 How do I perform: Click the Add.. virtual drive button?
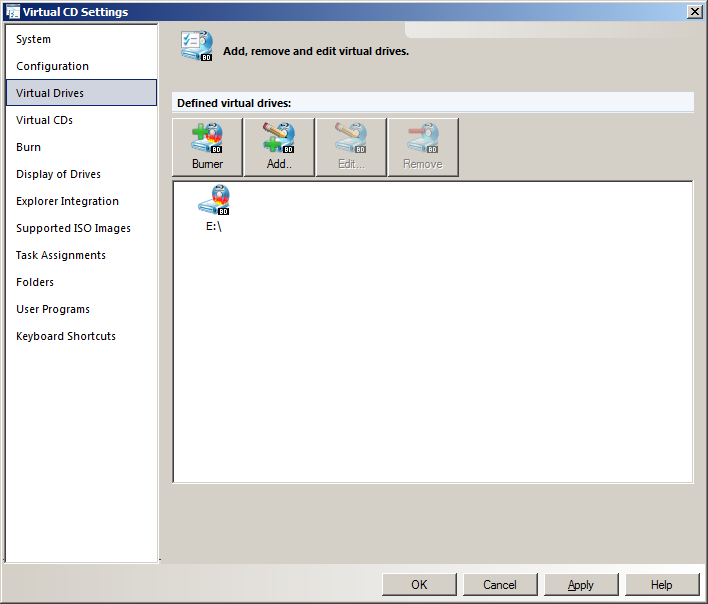click(279, 147)
